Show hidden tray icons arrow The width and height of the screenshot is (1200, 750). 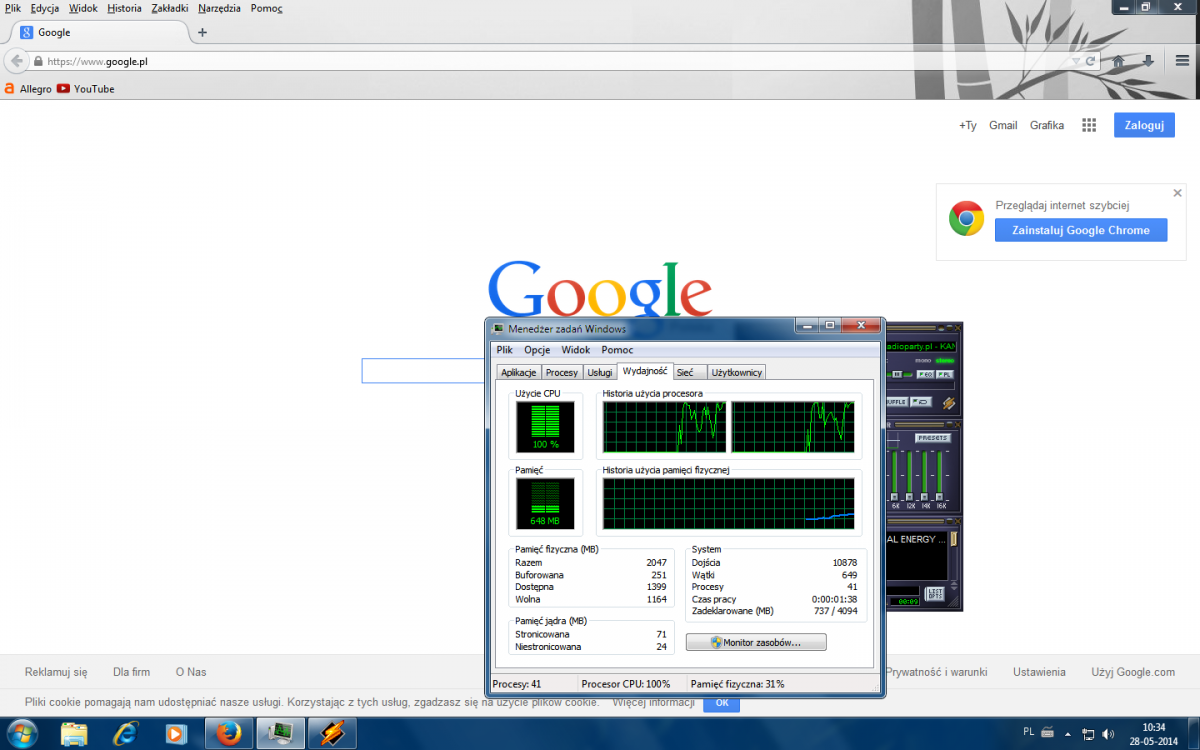pyautogui.click(x=1069, y=735)
